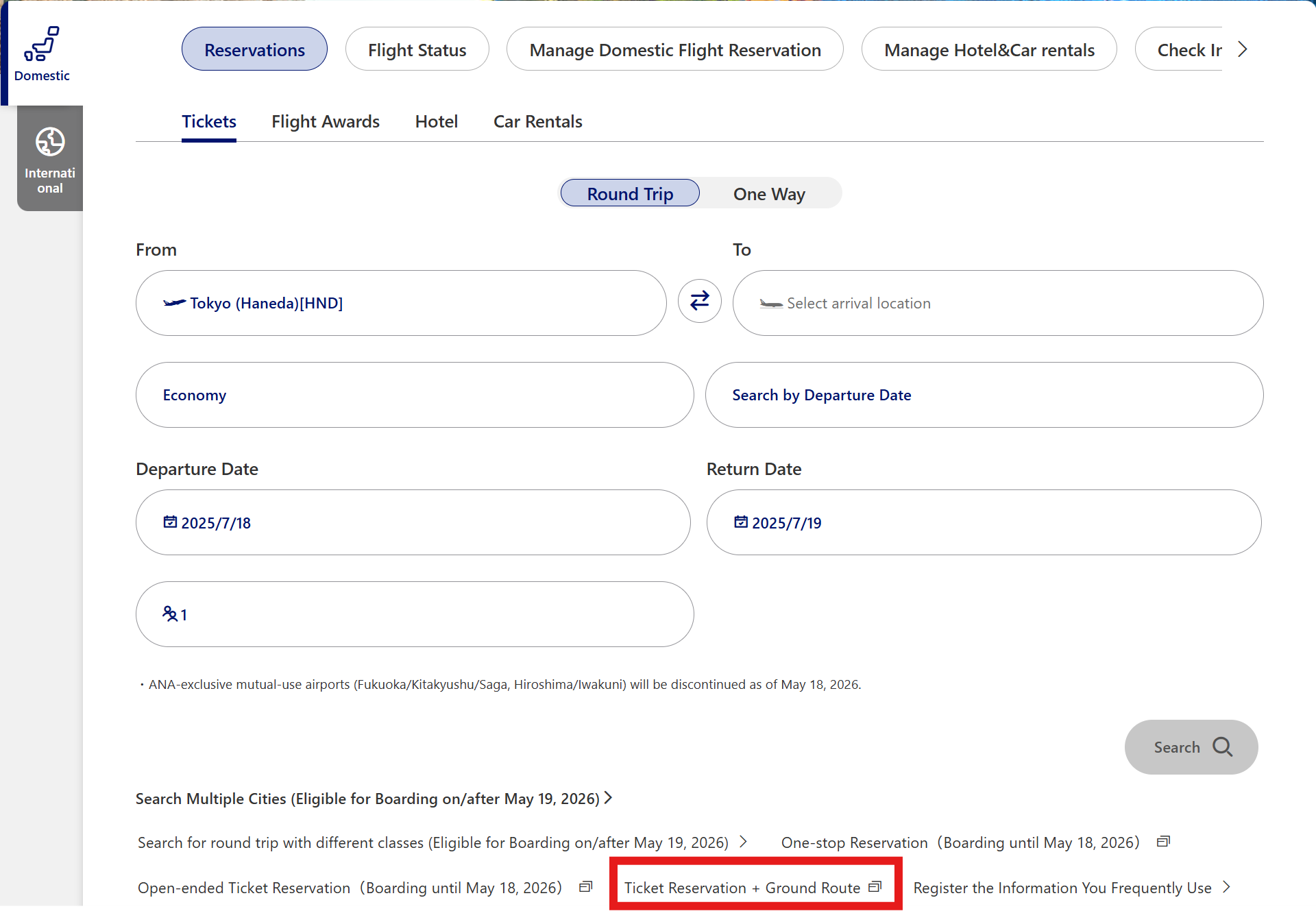This screenshot has height=911, width=1316.
Task: Select One Way option
Action: point(769,194)
